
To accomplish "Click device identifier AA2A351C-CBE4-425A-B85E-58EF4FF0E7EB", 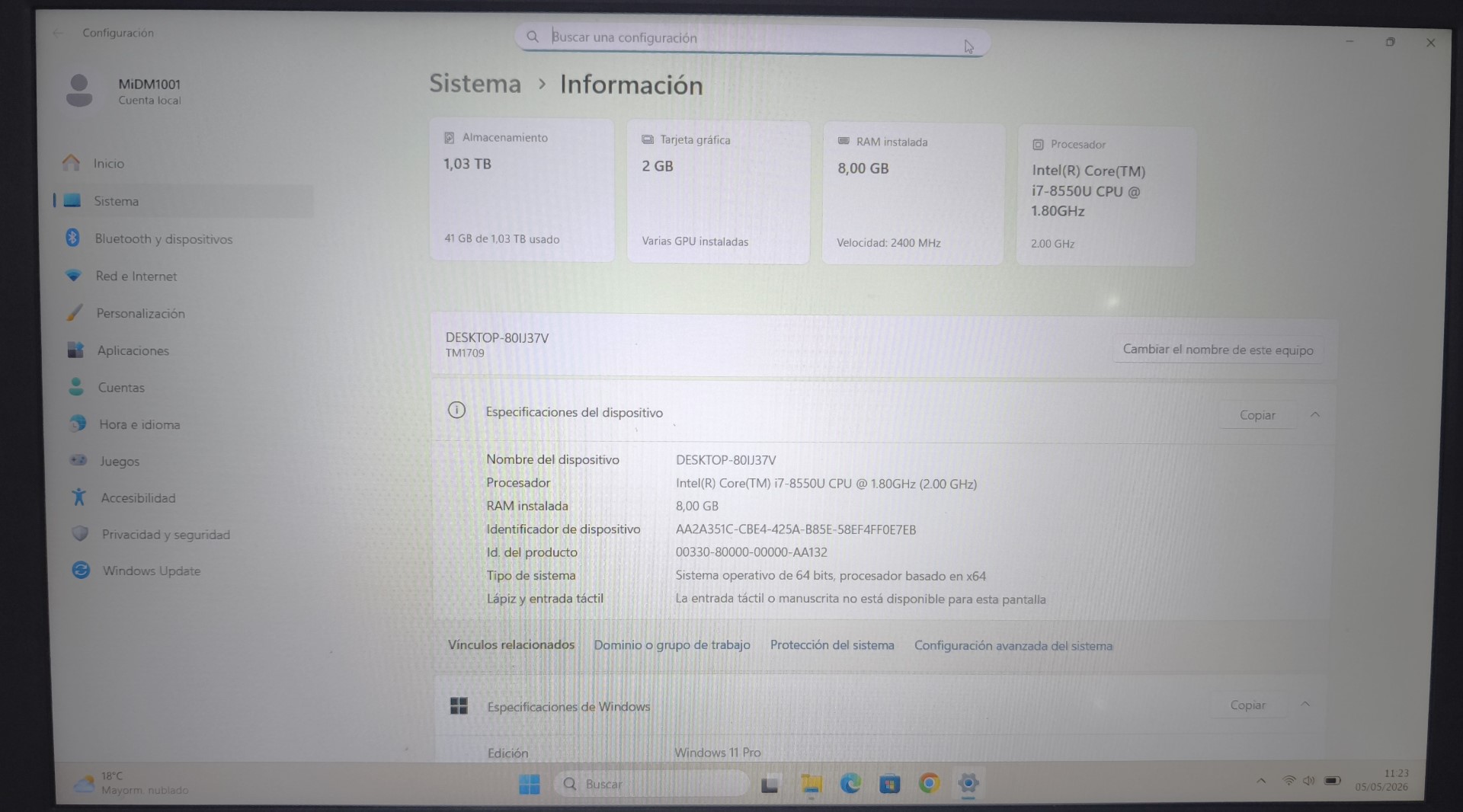I will tap(796, 529).
